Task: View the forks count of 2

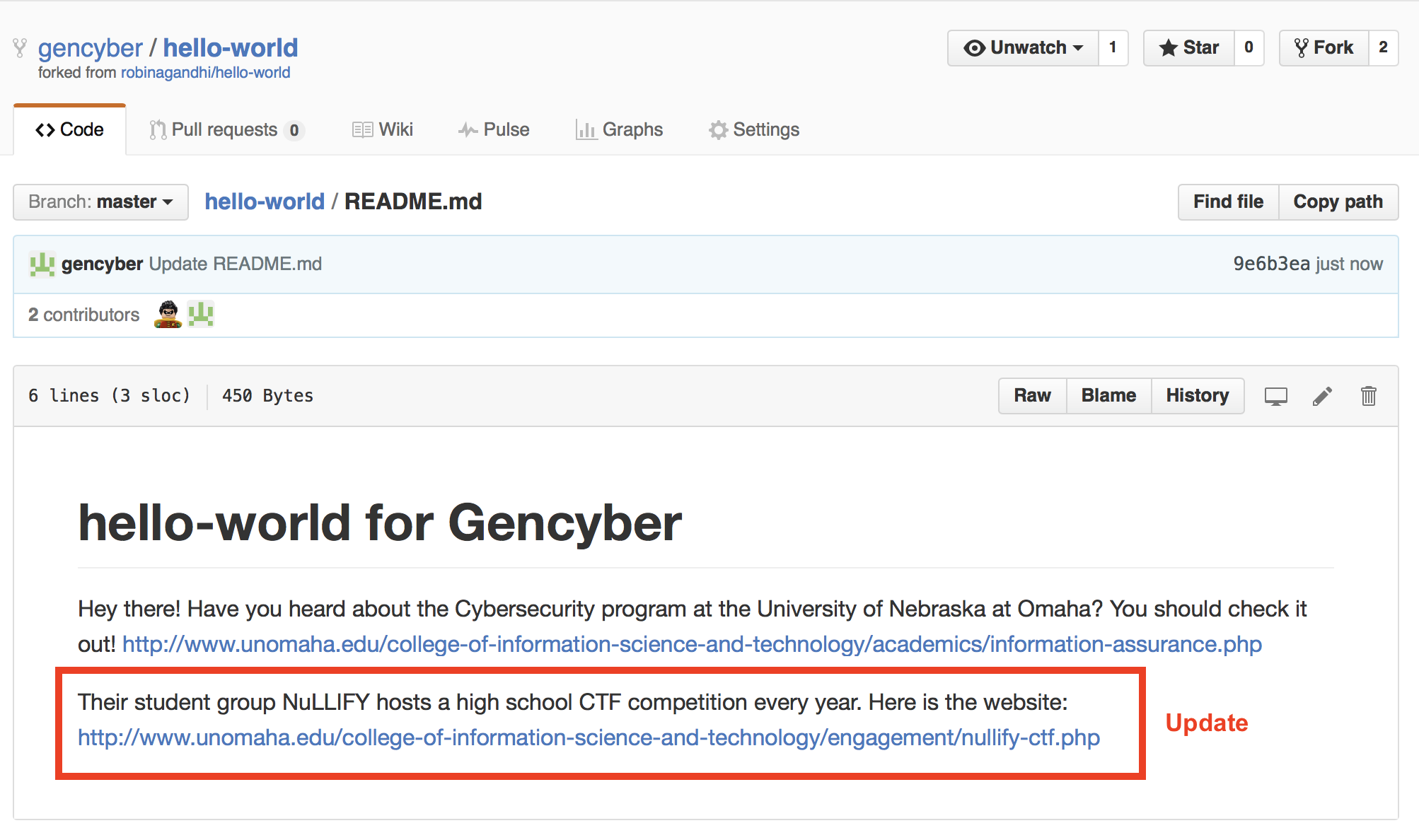Action: [1383, 48]
